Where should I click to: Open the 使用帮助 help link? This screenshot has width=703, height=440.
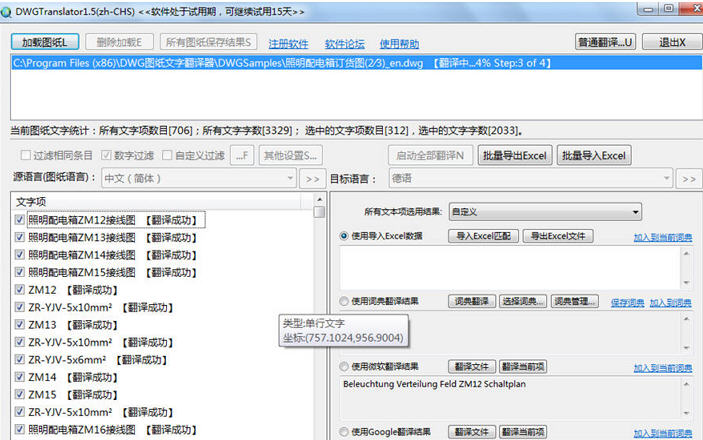pos(399,44)
